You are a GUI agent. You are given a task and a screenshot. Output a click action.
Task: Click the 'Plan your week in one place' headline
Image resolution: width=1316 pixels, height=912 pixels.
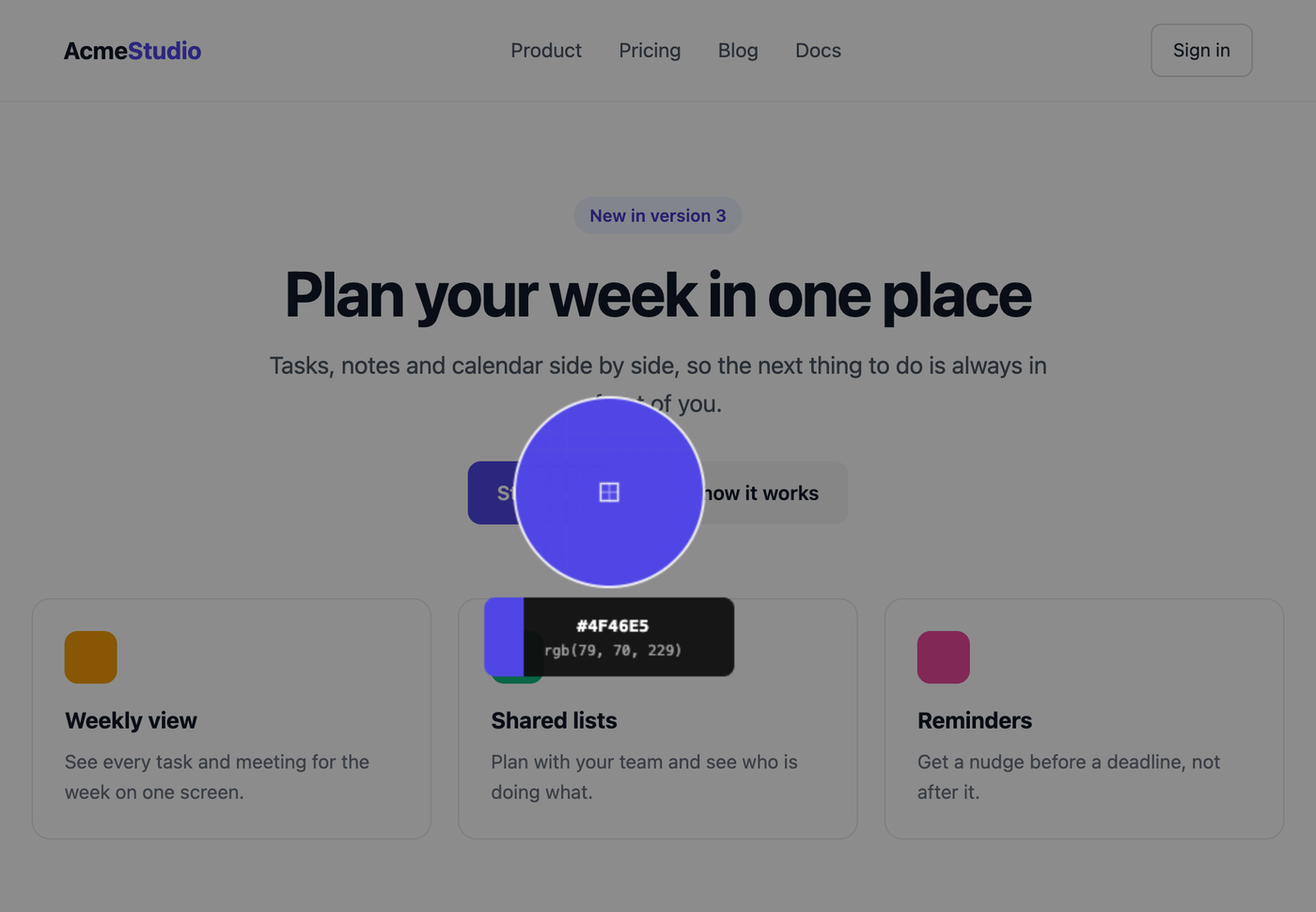click(658, 295)
